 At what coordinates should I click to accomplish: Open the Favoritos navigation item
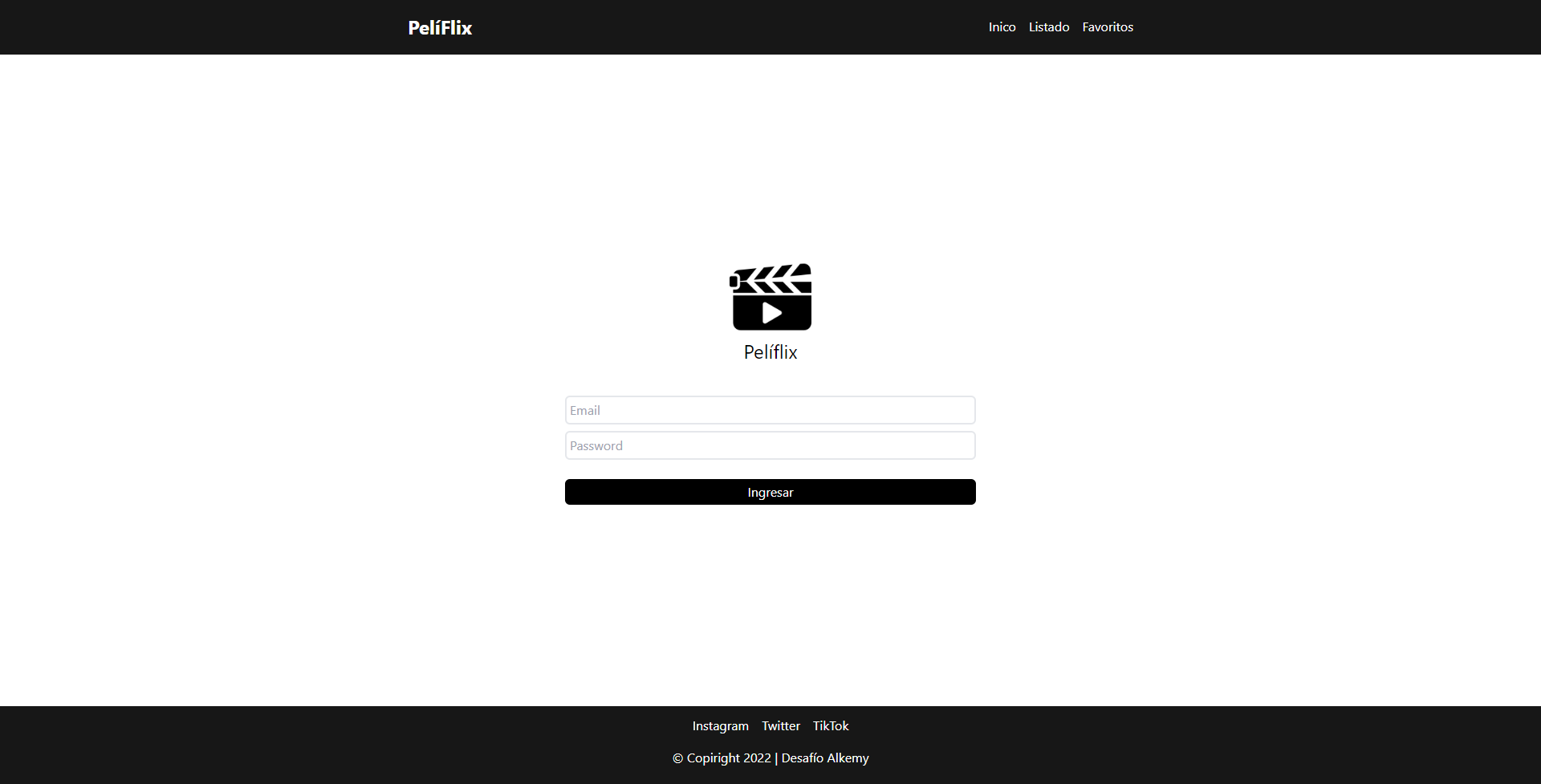coord(1108,27)
